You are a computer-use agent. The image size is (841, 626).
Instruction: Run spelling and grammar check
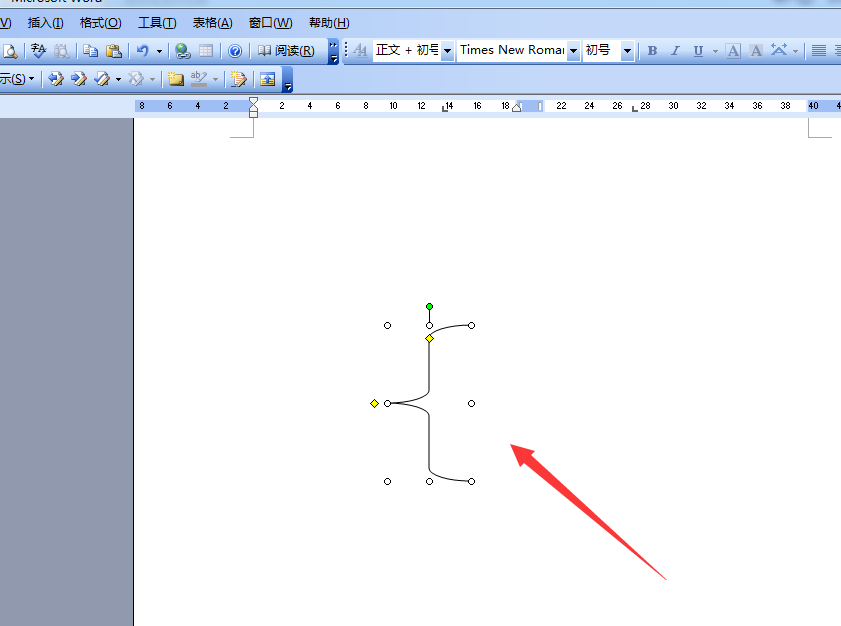[x=39, y=51]
